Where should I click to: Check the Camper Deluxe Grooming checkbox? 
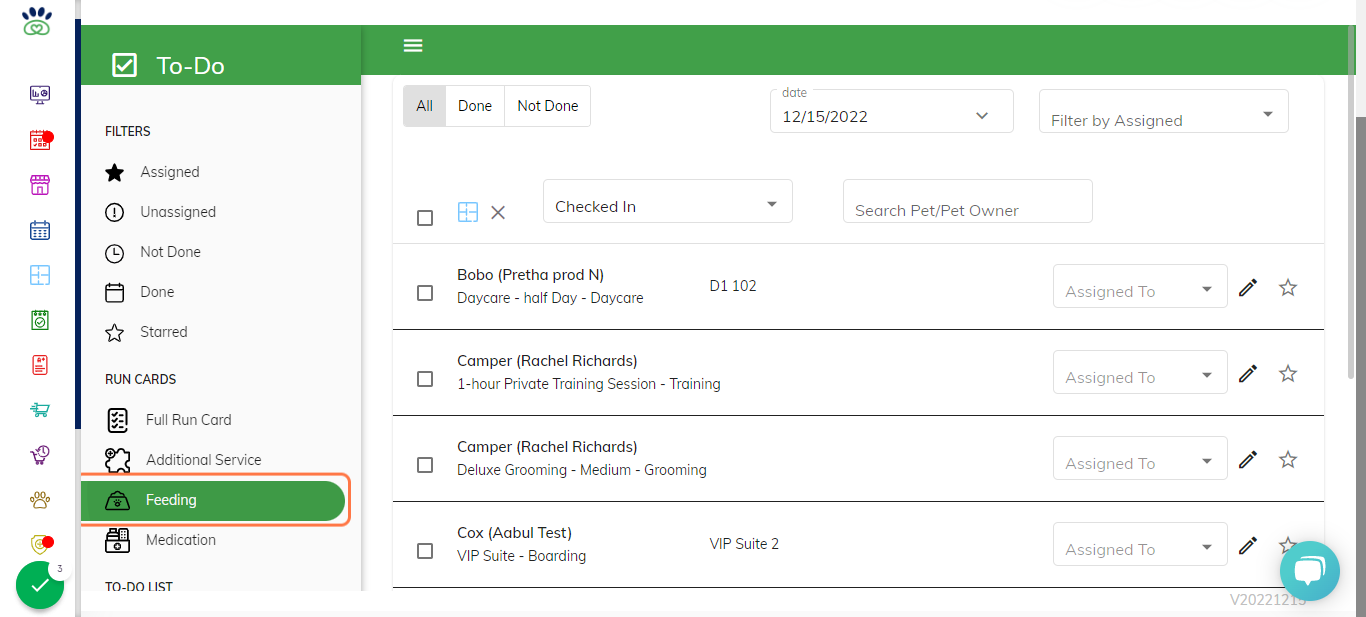coord(425,465)
